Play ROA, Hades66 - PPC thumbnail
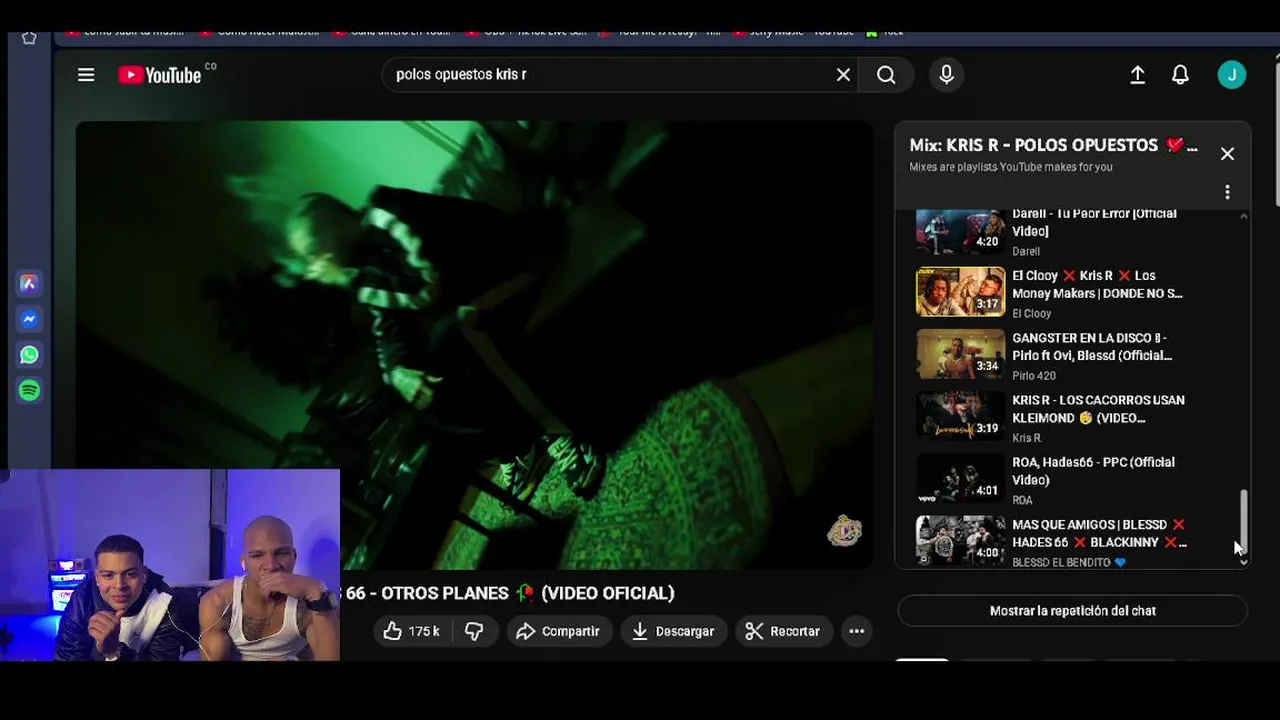Image resolution: width=1280 pixels, height=720 pixels. click(x=960, y=478)
